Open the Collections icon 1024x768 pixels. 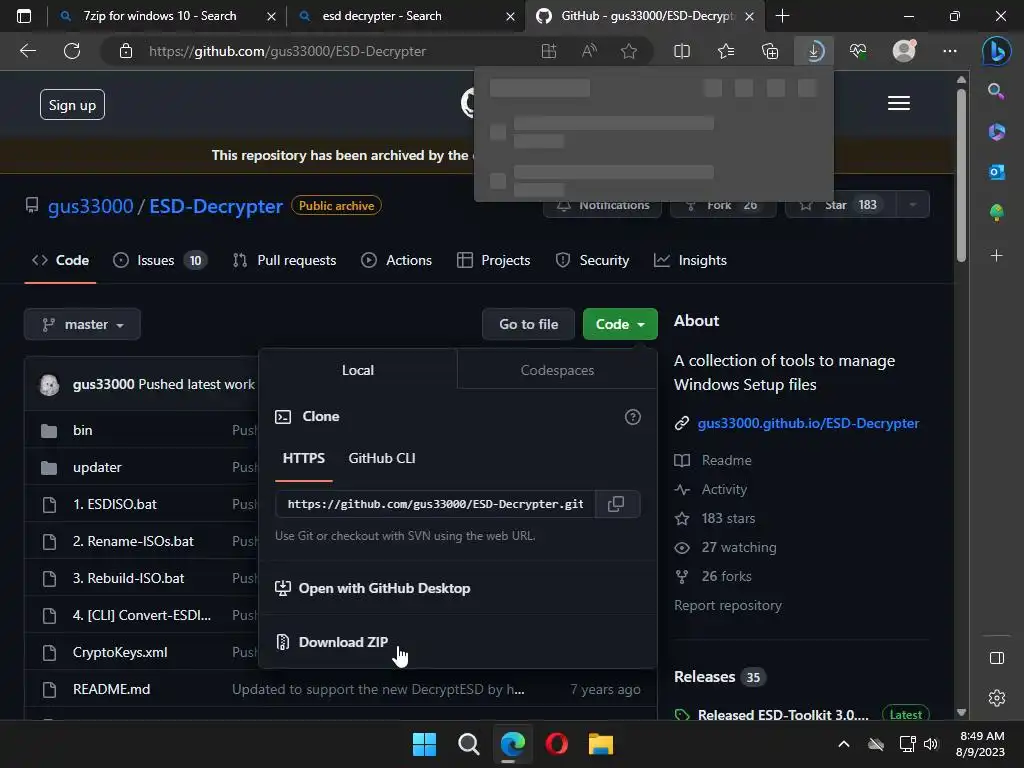[770, 51]
